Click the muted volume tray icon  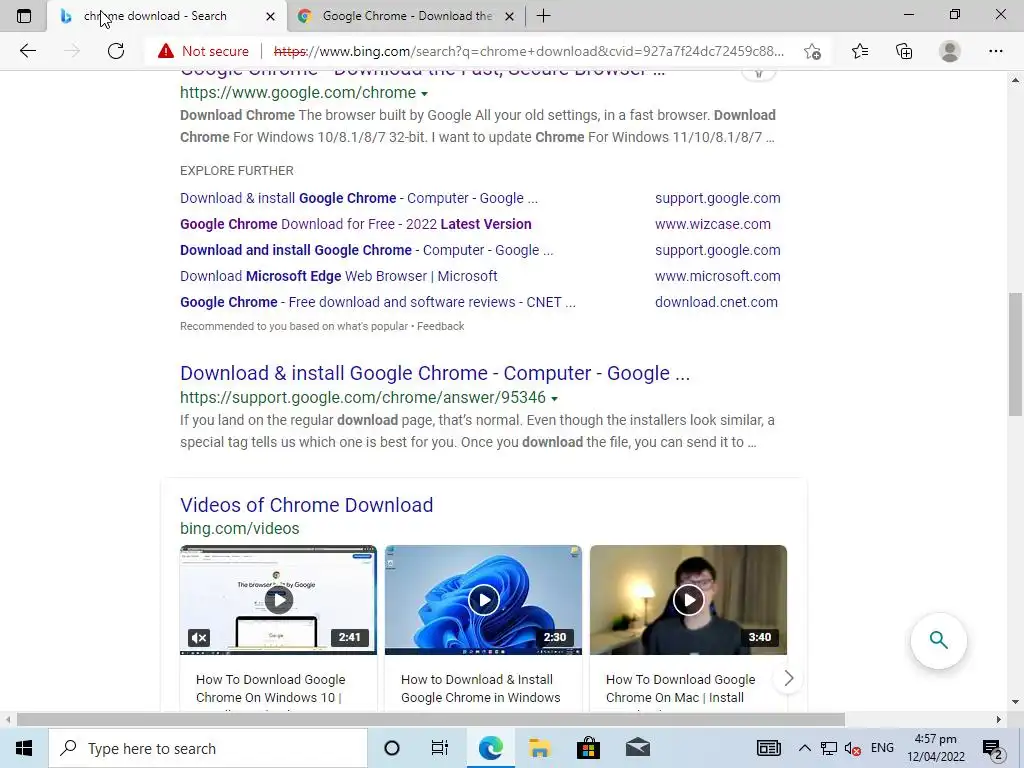click(852, 748)
